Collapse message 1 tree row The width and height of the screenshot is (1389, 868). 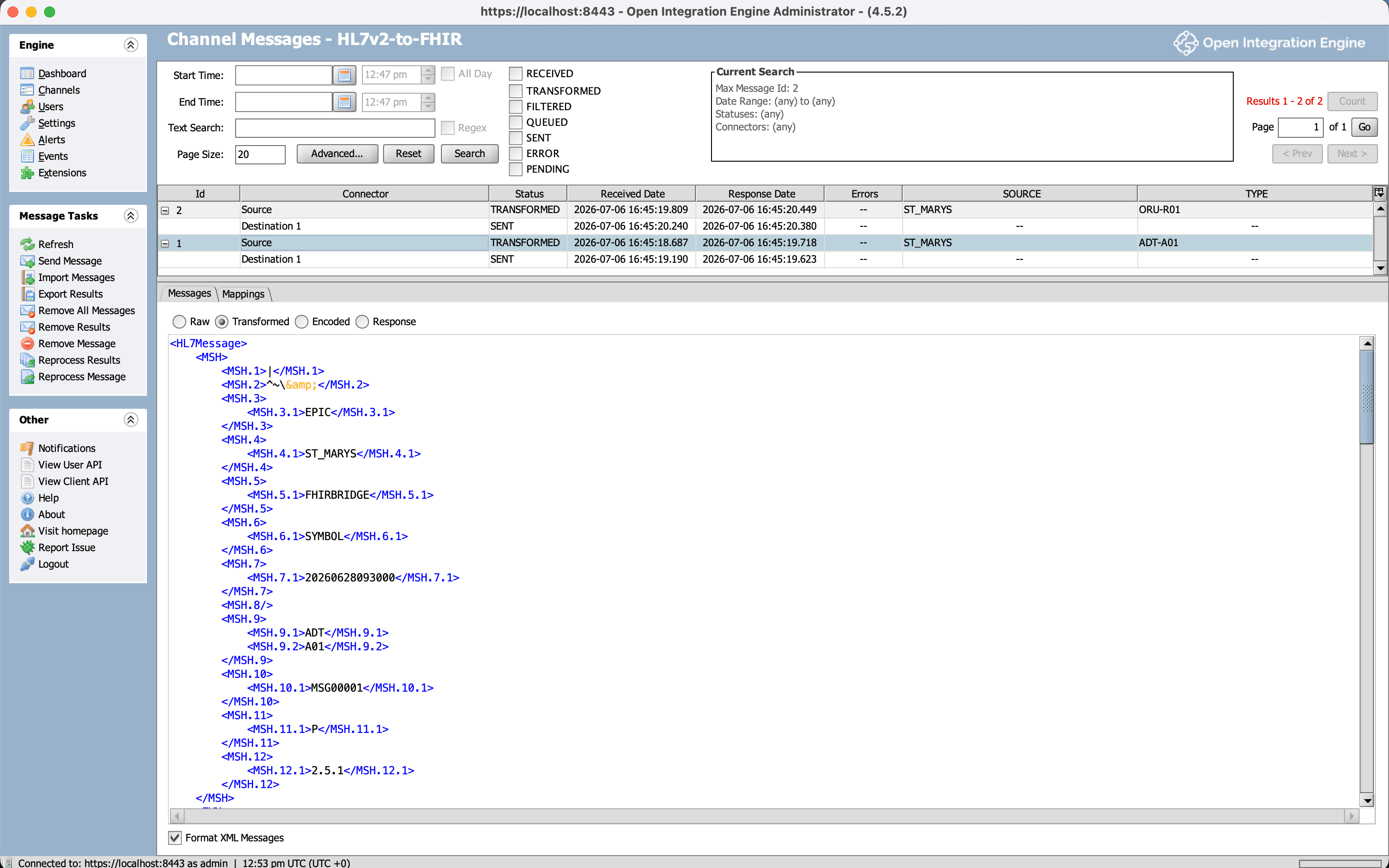click(165, 243)
